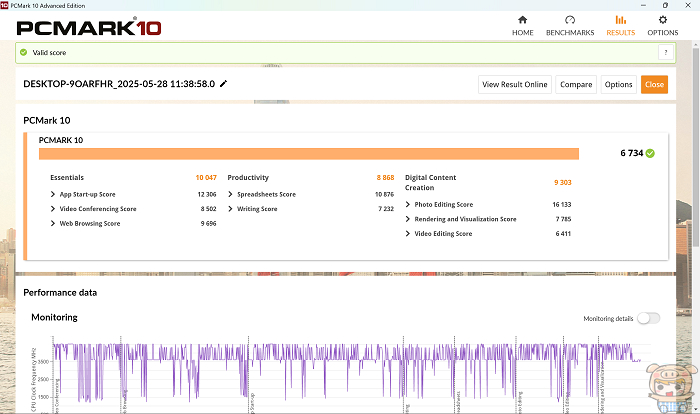
Task: Click the App Start-up value 12 306
Action: coord(207,194)
